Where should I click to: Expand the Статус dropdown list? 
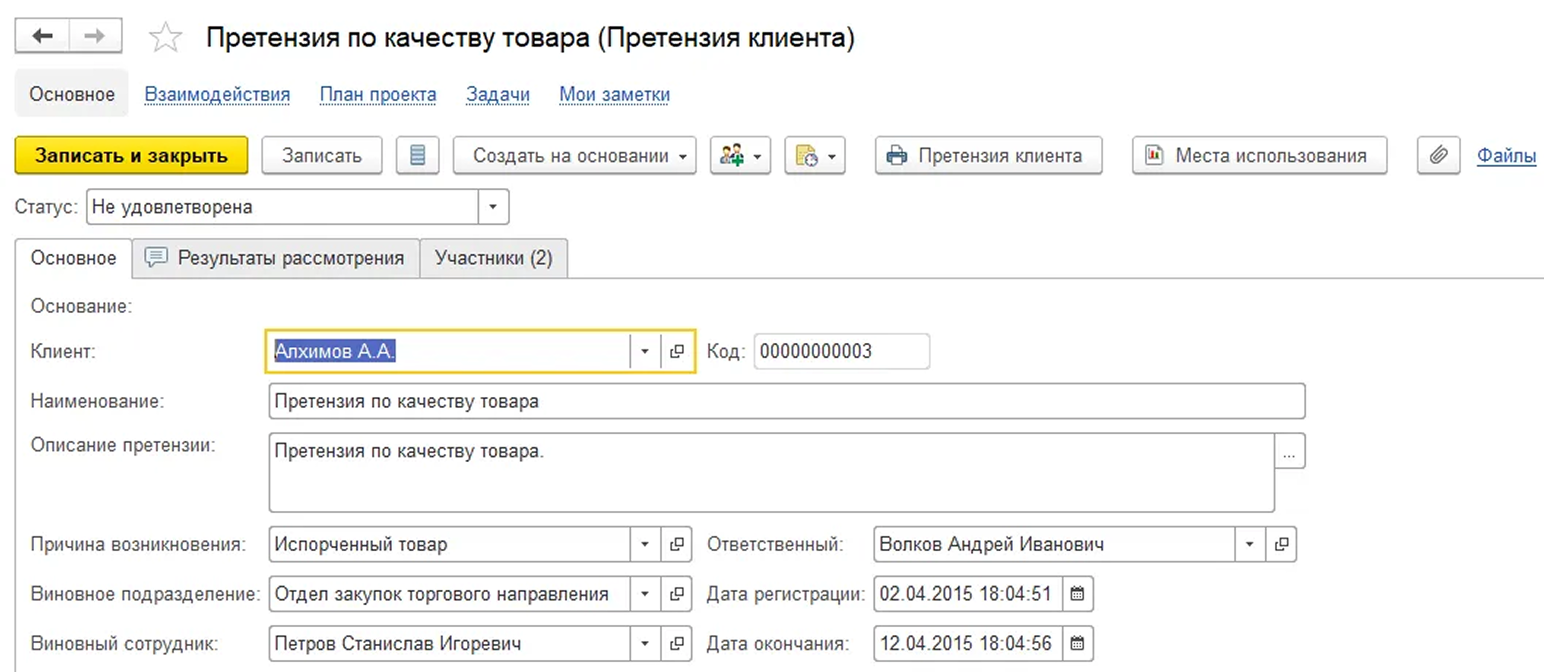pos(492,208)
